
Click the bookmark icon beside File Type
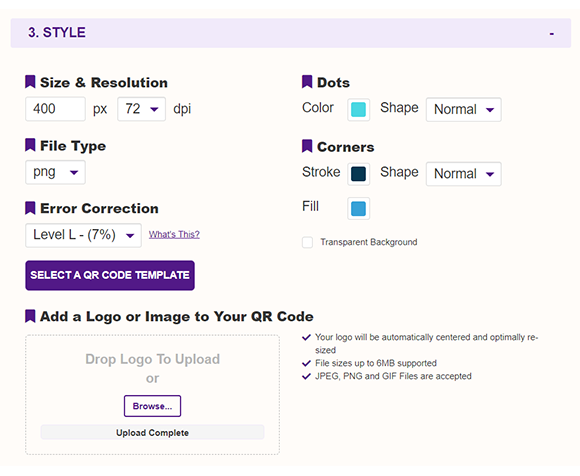click(x=30, y=145)
